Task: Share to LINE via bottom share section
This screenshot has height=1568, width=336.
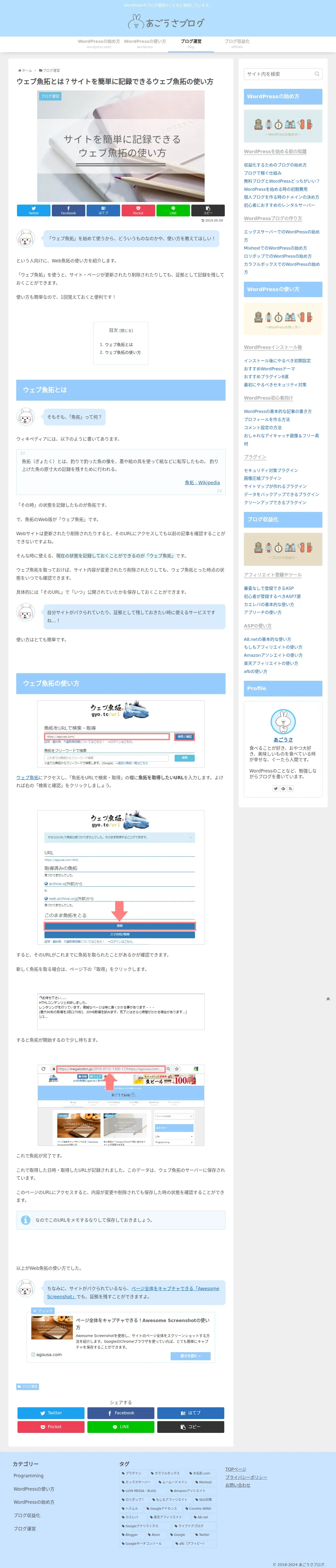Action: click(121, 1427)
